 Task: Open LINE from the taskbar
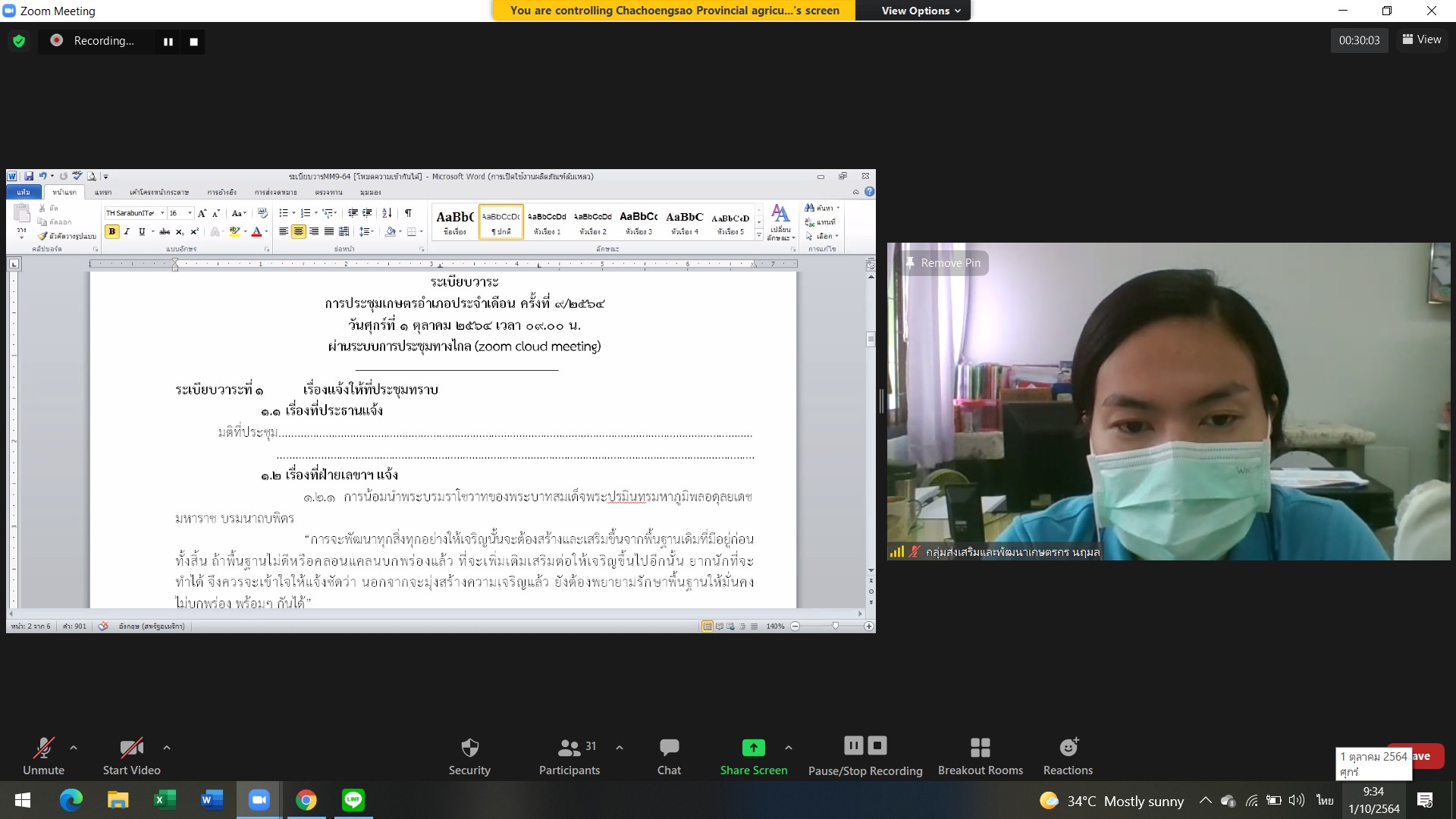tap(353, 800)
